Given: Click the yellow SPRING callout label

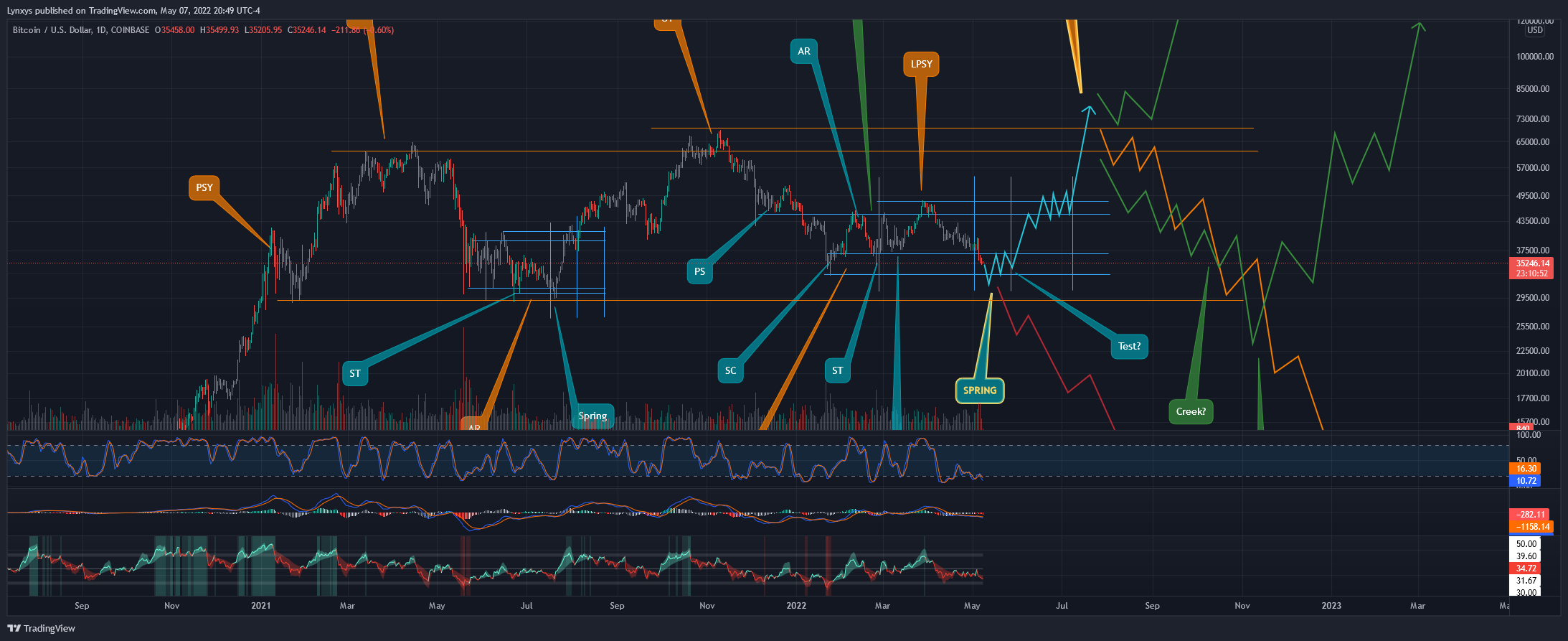Looking at the screenshot, I should tap(980, 390).
